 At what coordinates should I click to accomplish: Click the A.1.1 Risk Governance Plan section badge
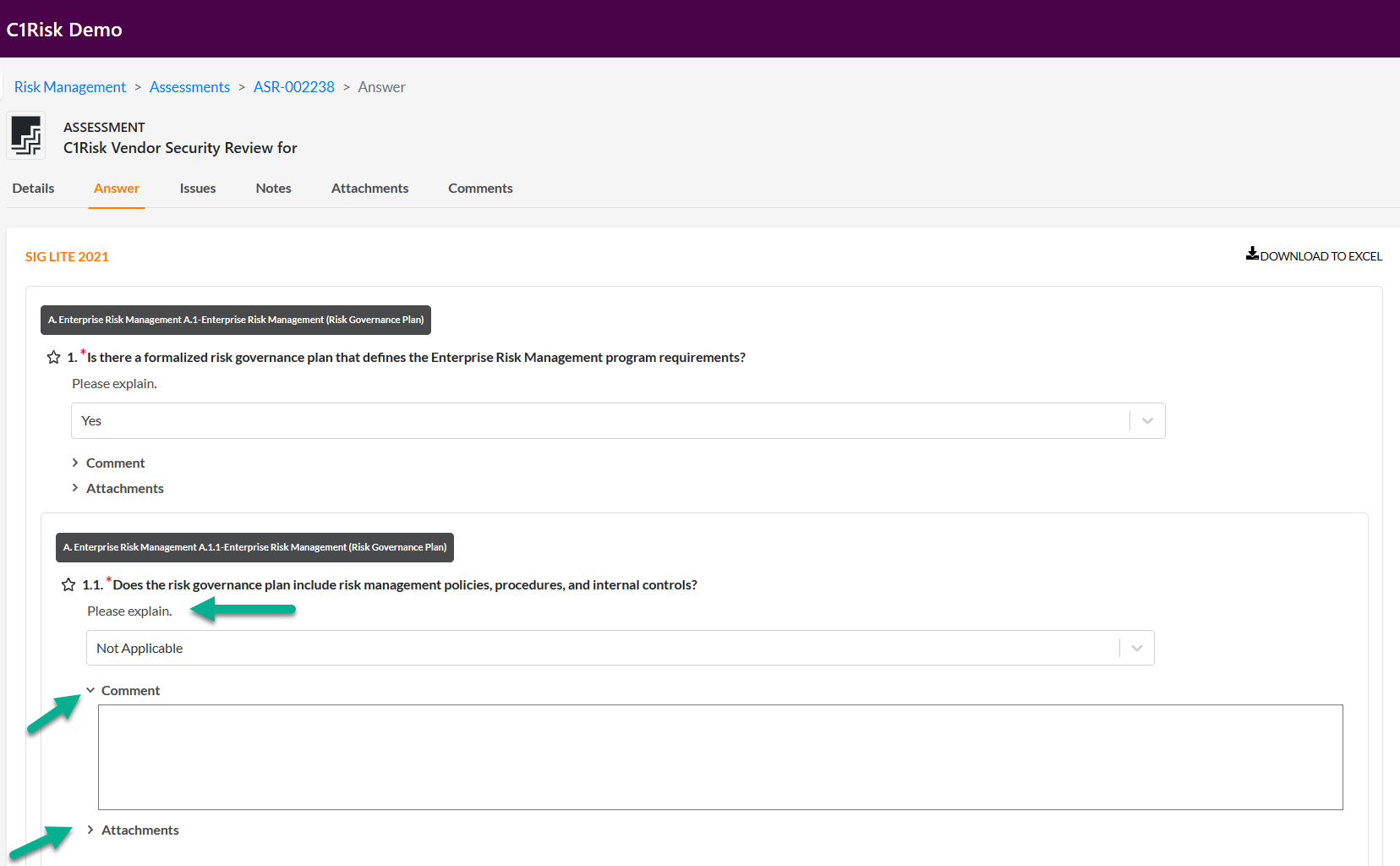tap(255, 548)
